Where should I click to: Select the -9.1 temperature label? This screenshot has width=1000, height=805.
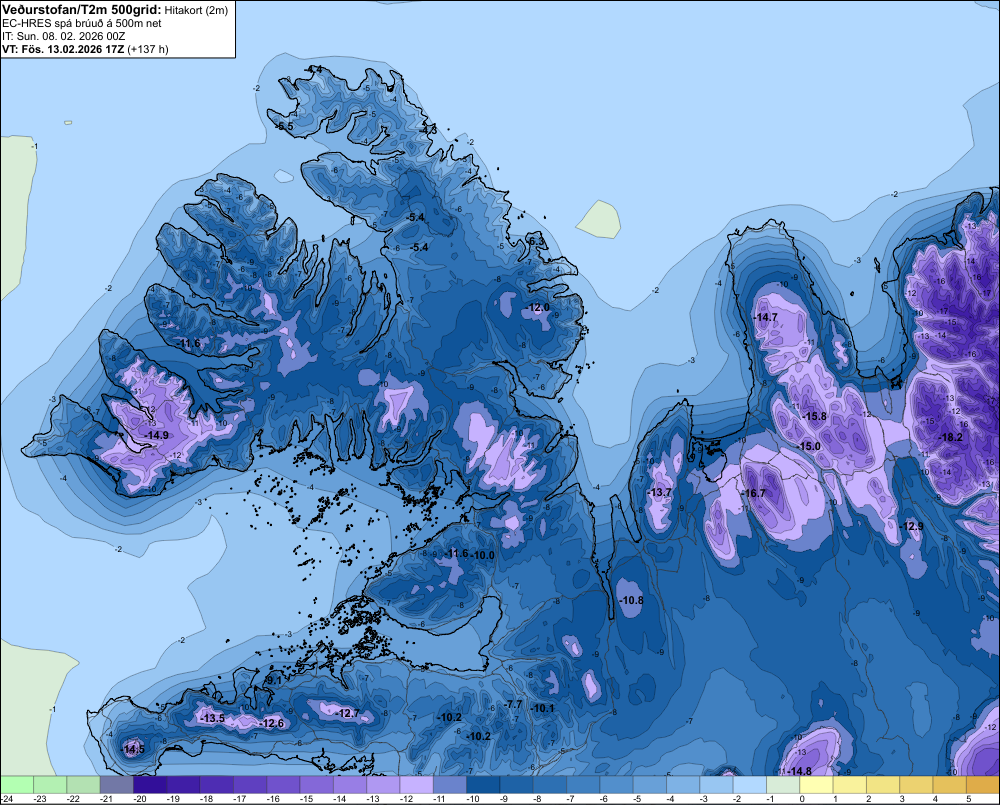(x=272, y=681)
